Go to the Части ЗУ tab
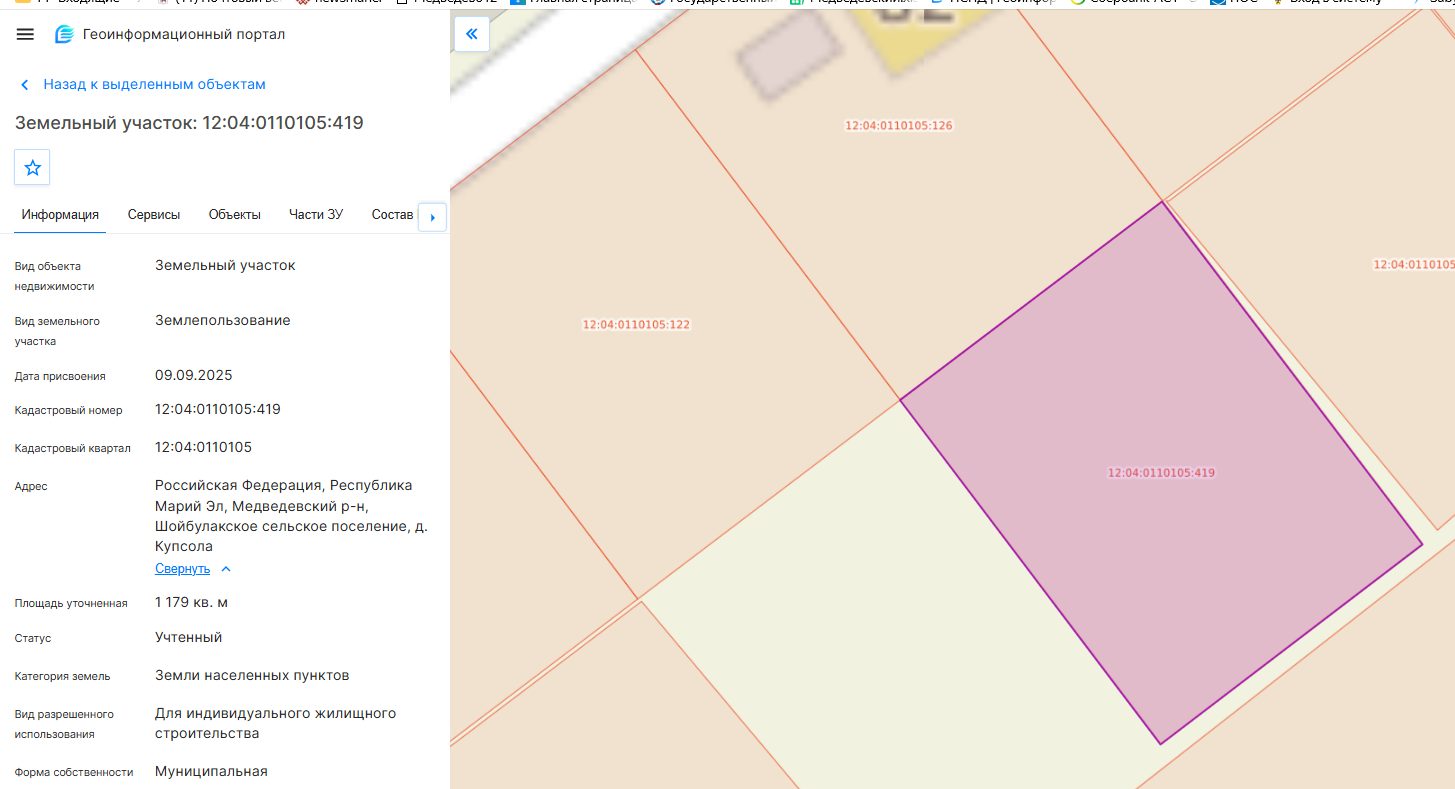The width and height of the screenshot is (1455, 789). click(316, 215)
